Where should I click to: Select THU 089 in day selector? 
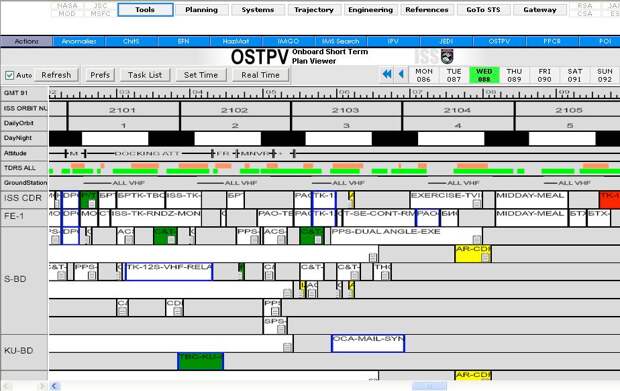tap(514, 75)
